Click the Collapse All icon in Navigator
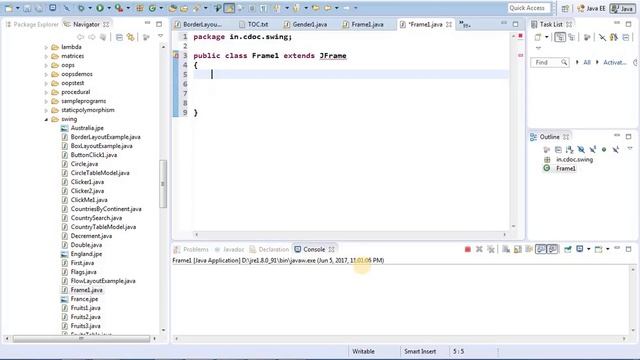The width and height of the screenshot is (640, 360). click(x=119, y=38)
